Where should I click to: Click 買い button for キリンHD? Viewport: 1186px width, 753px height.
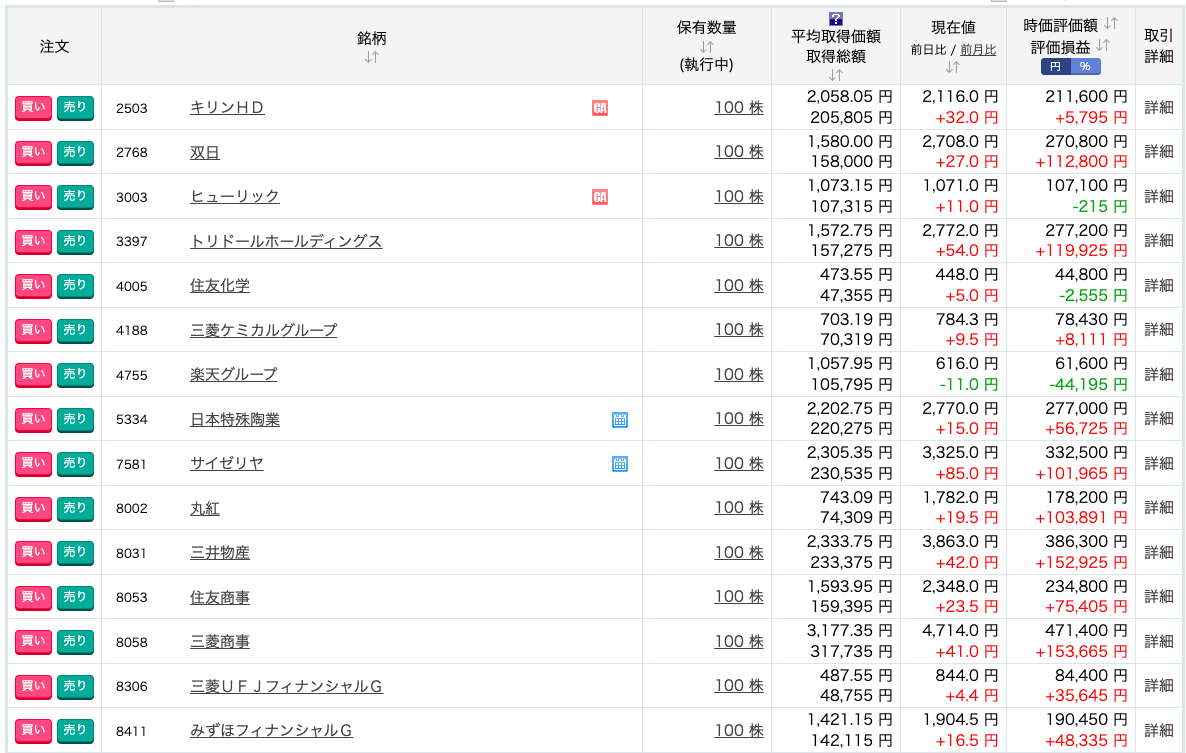33,108
